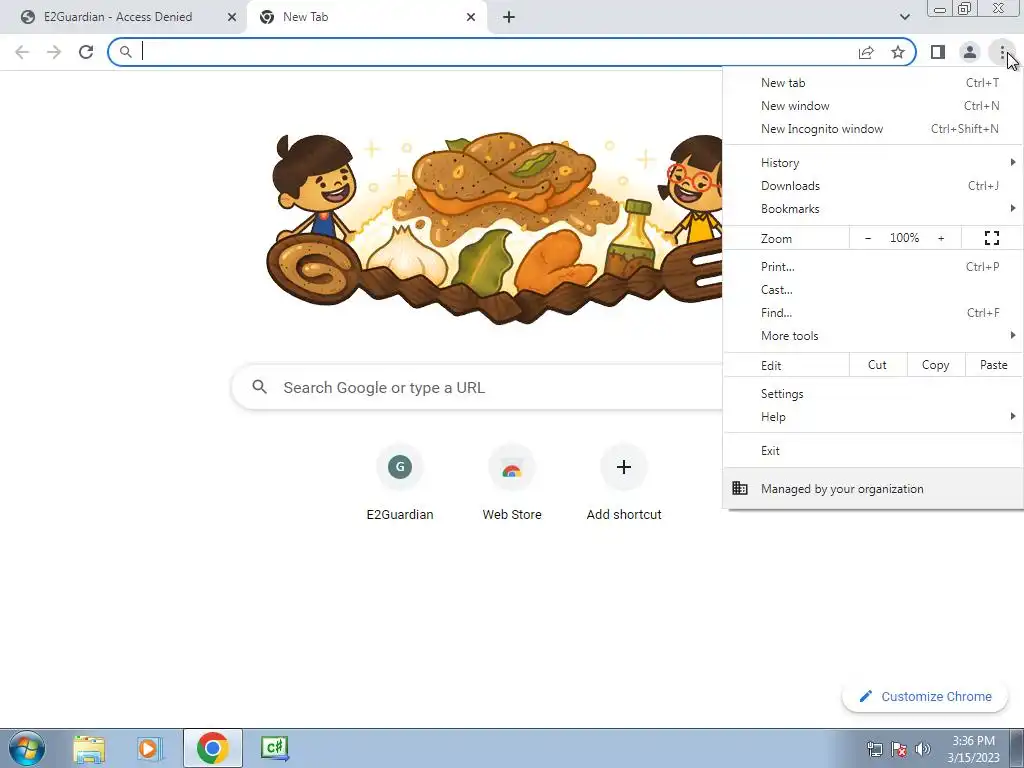Click the back navigation arrow
This screenshot has height=768, width=1024.
[x=22, y=52]
